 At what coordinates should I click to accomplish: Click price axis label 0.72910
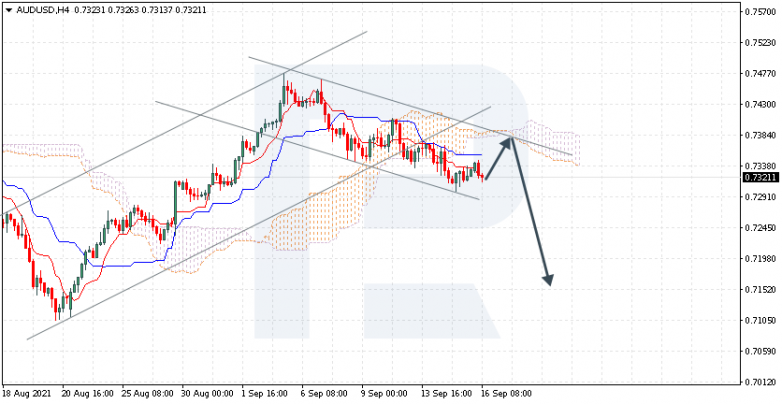(x=761, y=198)
